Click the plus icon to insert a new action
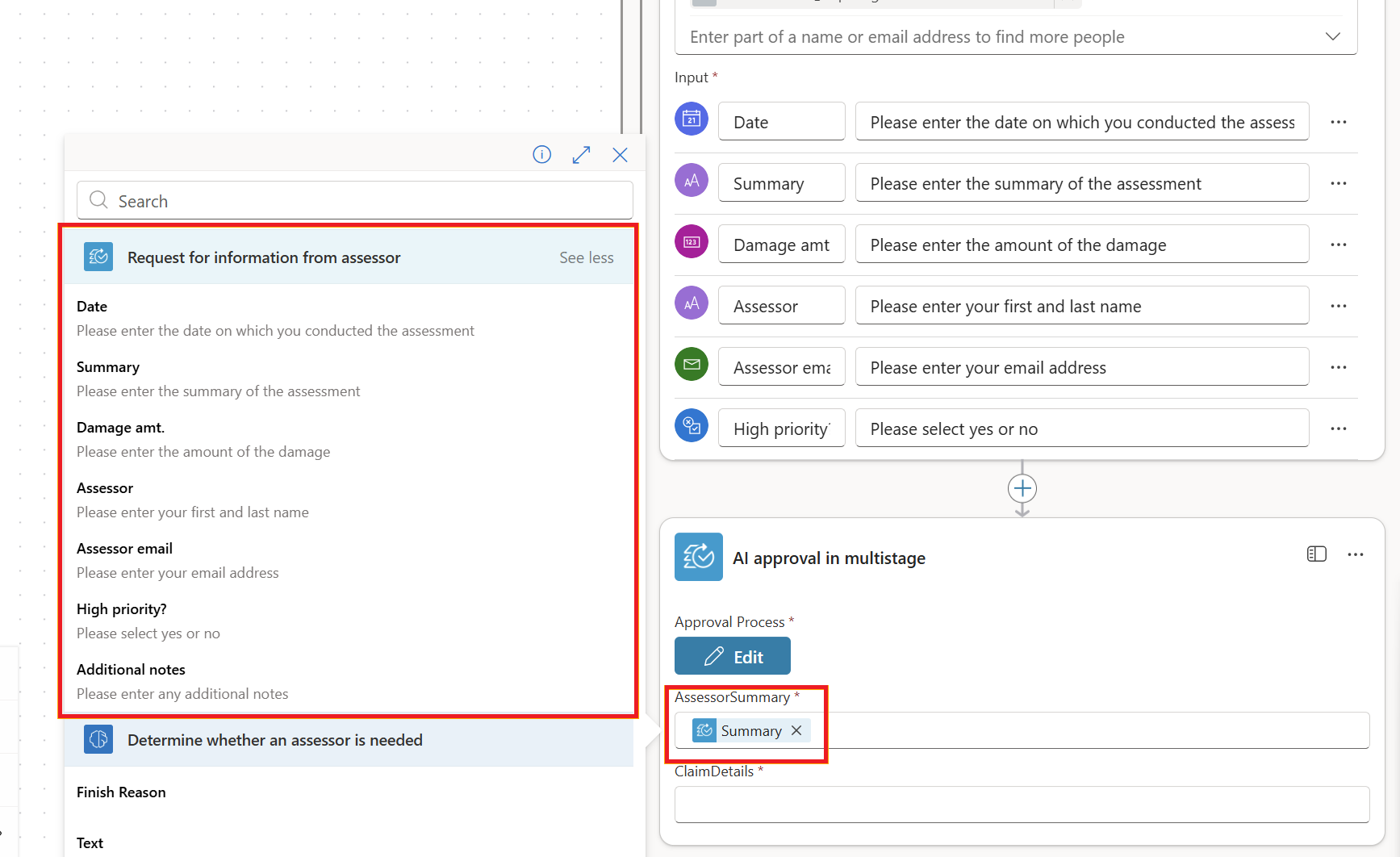 [x=1022, y=488]
